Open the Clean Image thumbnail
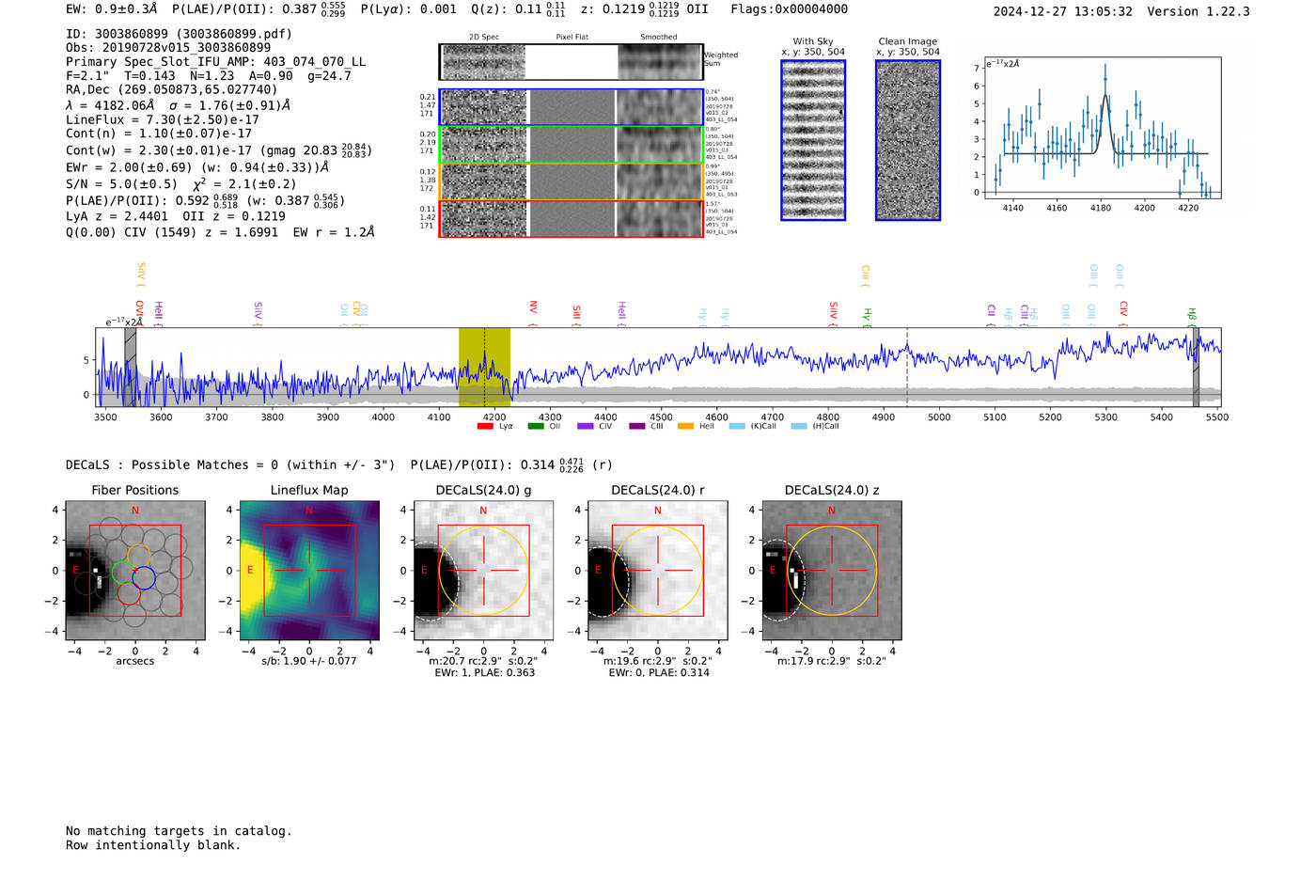1316x896 pixels. click(x=908, y=140)
